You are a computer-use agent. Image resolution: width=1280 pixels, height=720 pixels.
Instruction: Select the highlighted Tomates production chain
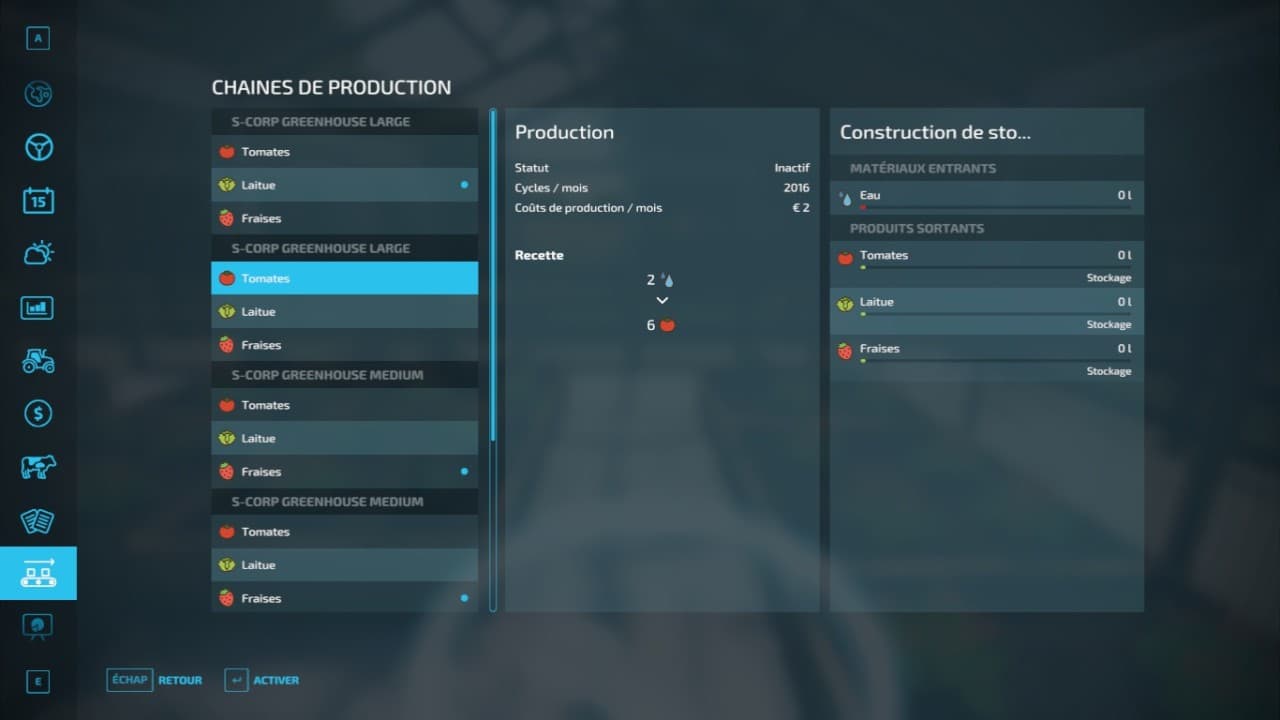344,278
